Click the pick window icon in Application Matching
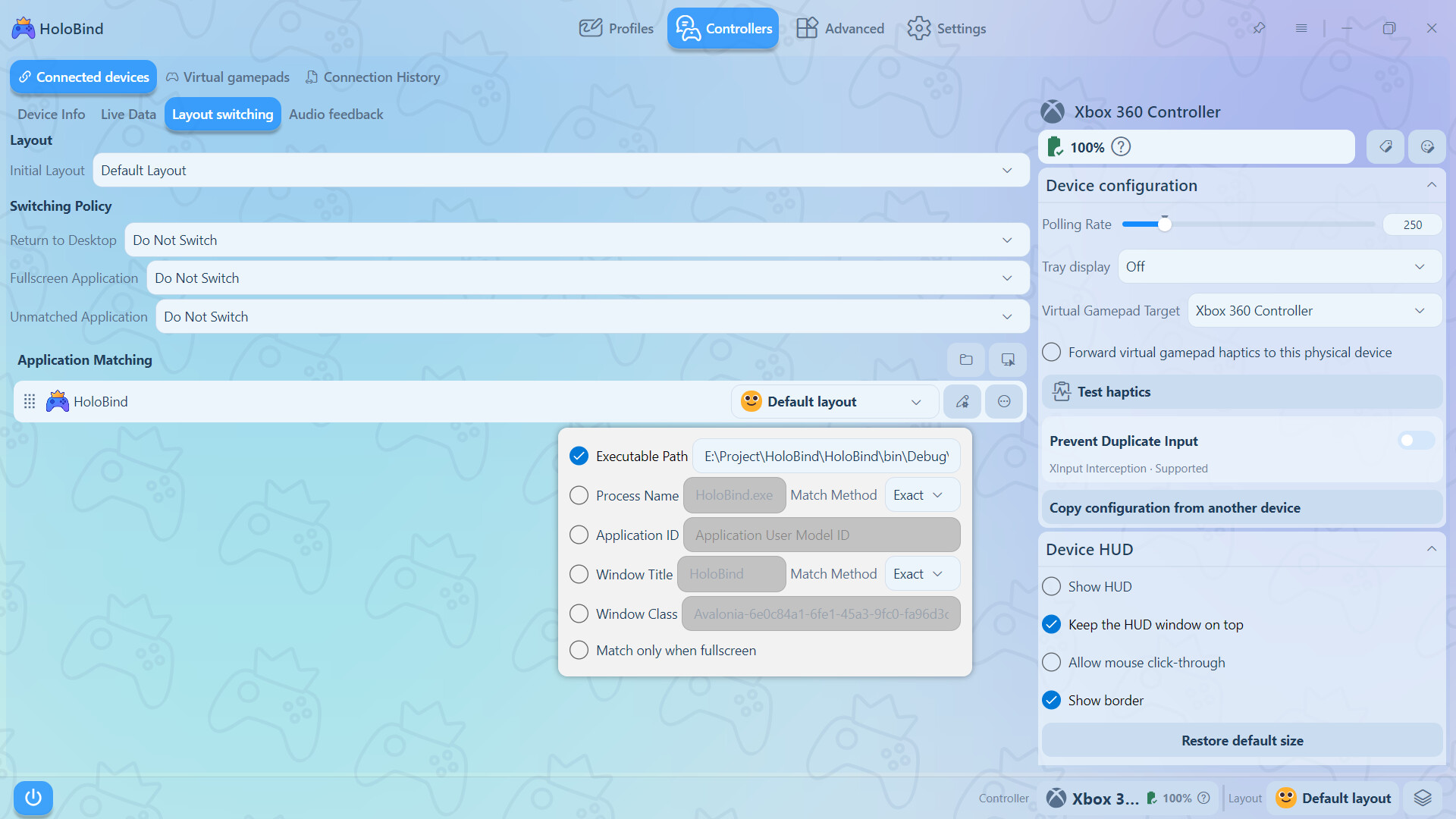1456x819 pixels. click(x=1008, y=359)
